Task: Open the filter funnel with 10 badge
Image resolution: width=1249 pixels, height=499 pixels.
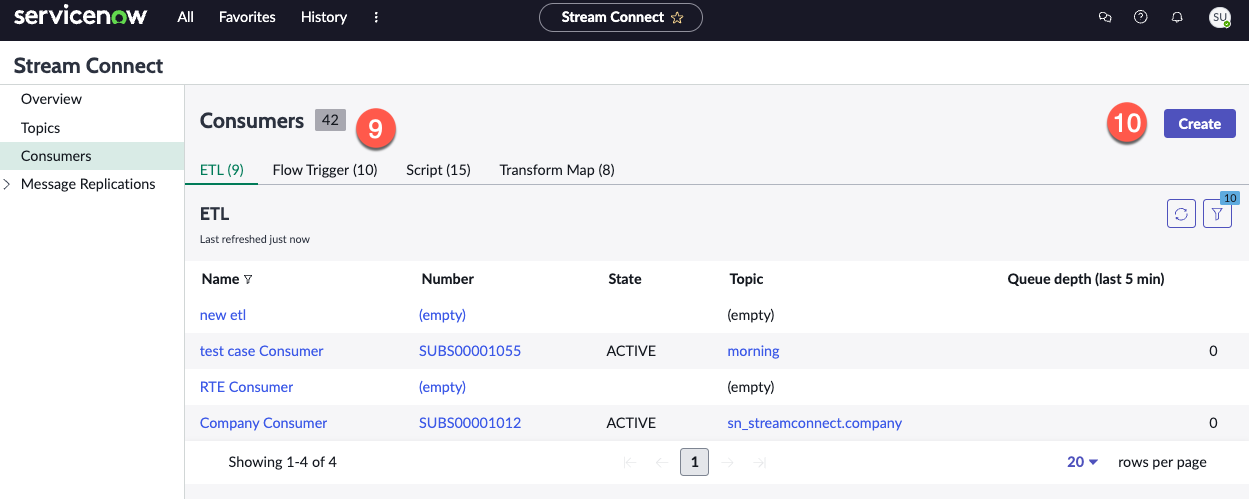Action: click(1217, 214)
